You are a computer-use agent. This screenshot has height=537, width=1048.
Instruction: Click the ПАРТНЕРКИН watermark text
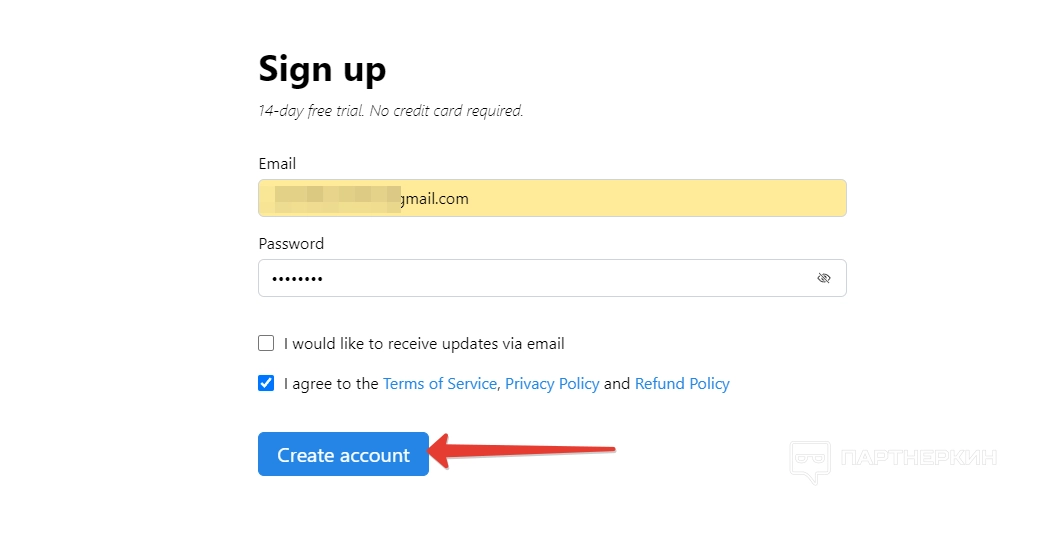coord(920,459)
